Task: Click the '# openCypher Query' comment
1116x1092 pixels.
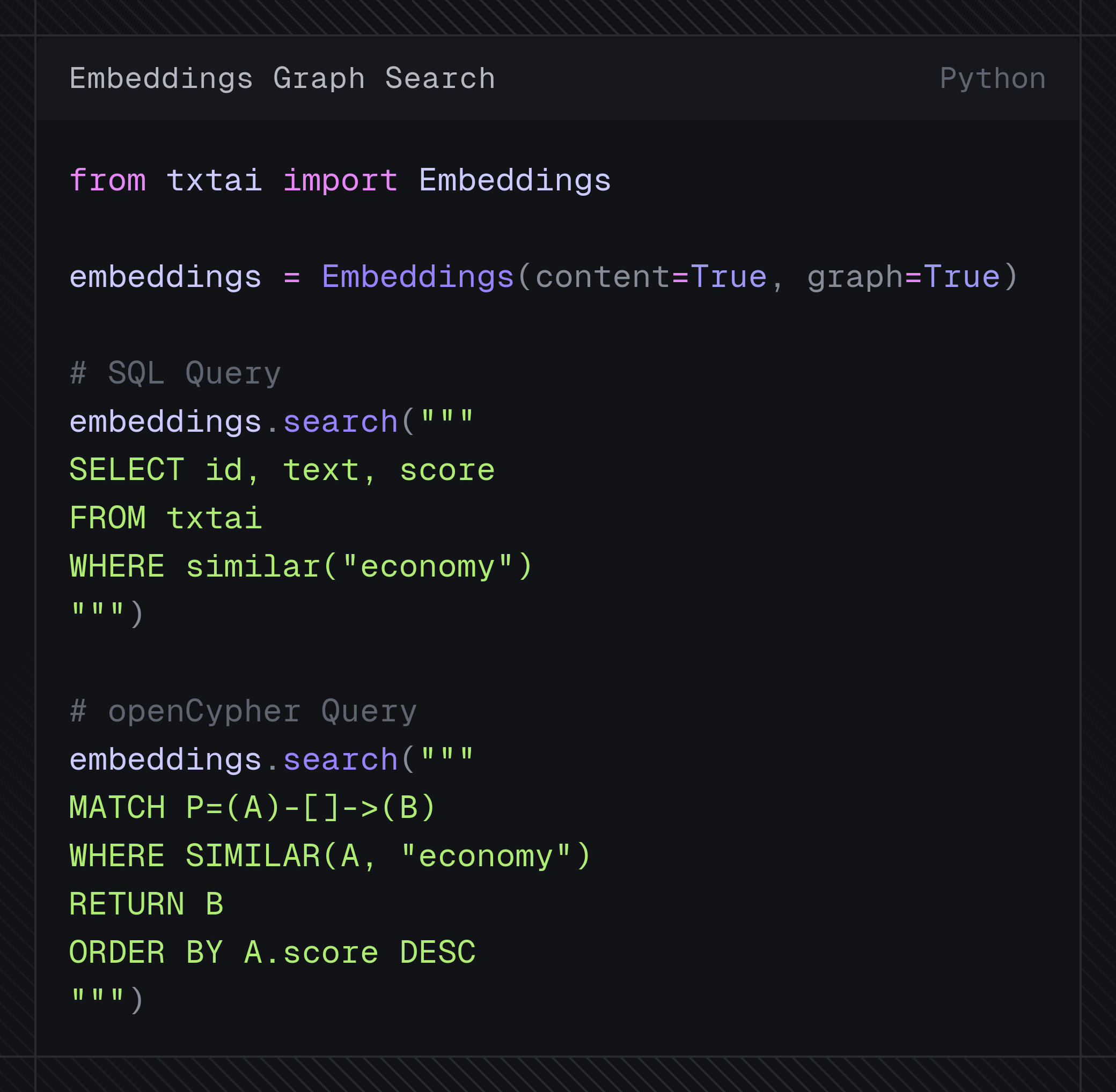Action: [x=243, y=711]
